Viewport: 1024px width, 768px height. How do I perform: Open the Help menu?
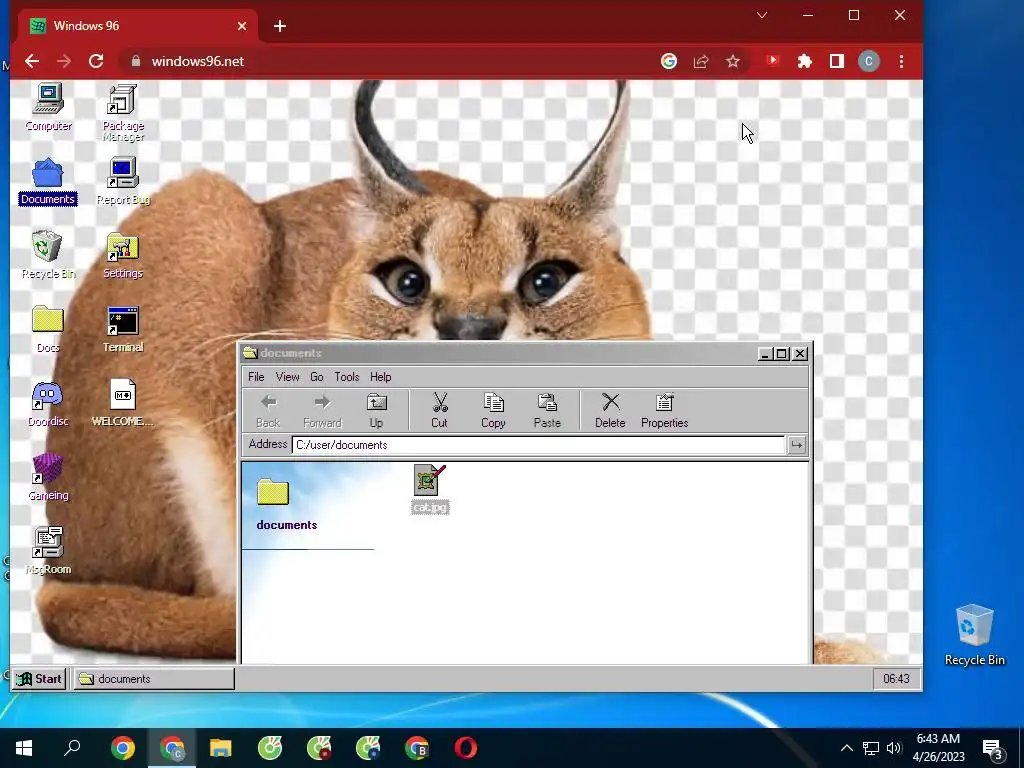(x=380, y=377)
